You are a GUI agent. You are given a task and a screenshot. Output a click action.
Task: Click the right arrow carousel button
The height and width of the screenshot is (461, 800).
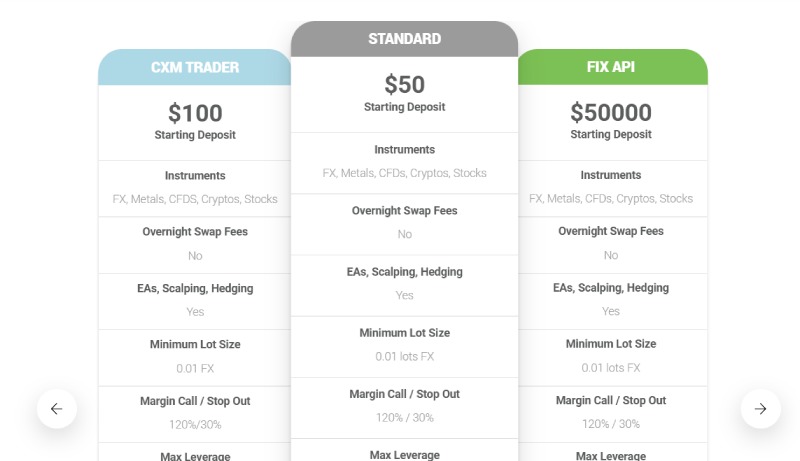click(760, 408)
